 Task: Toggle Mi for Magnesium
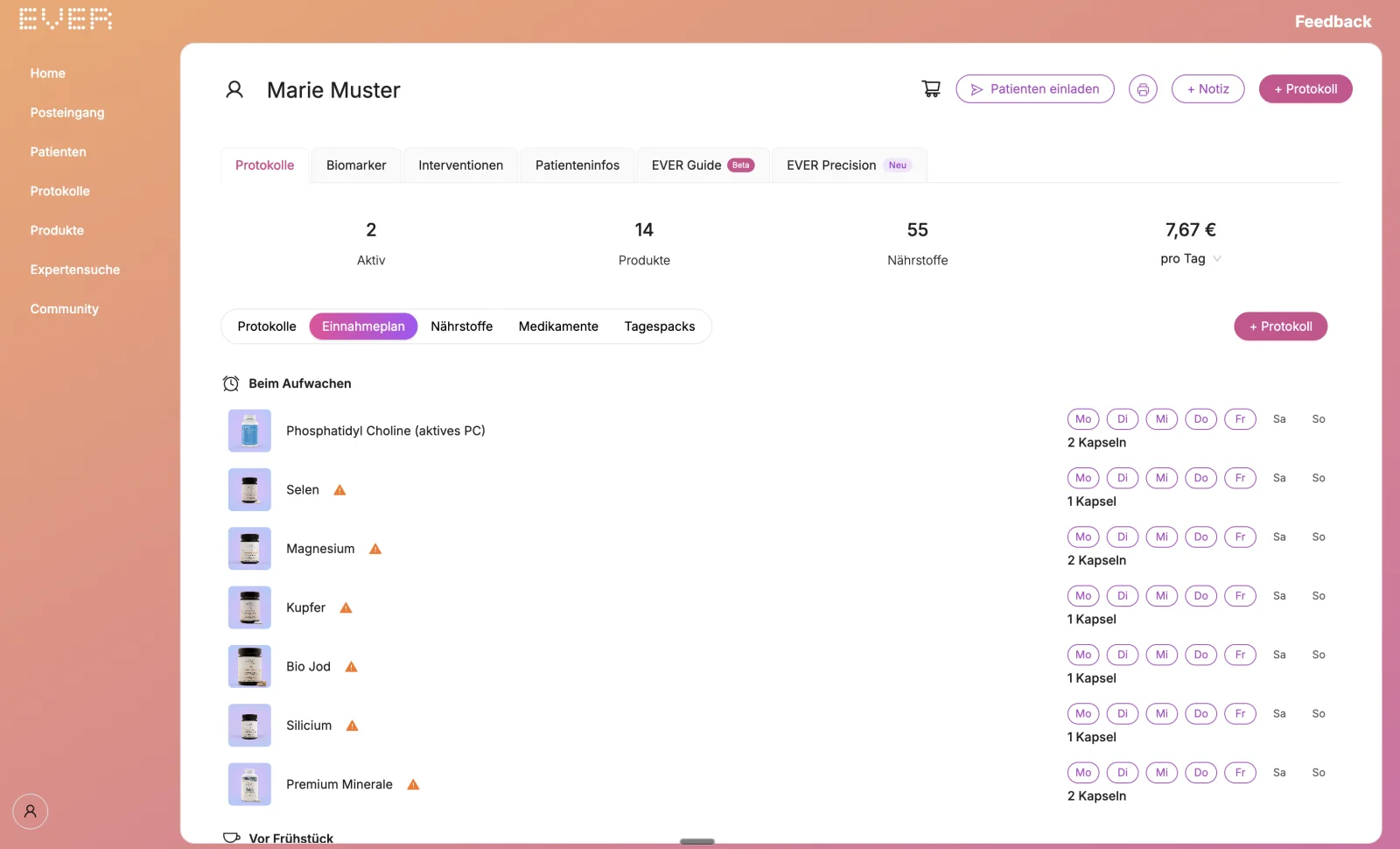point(1162,537)
